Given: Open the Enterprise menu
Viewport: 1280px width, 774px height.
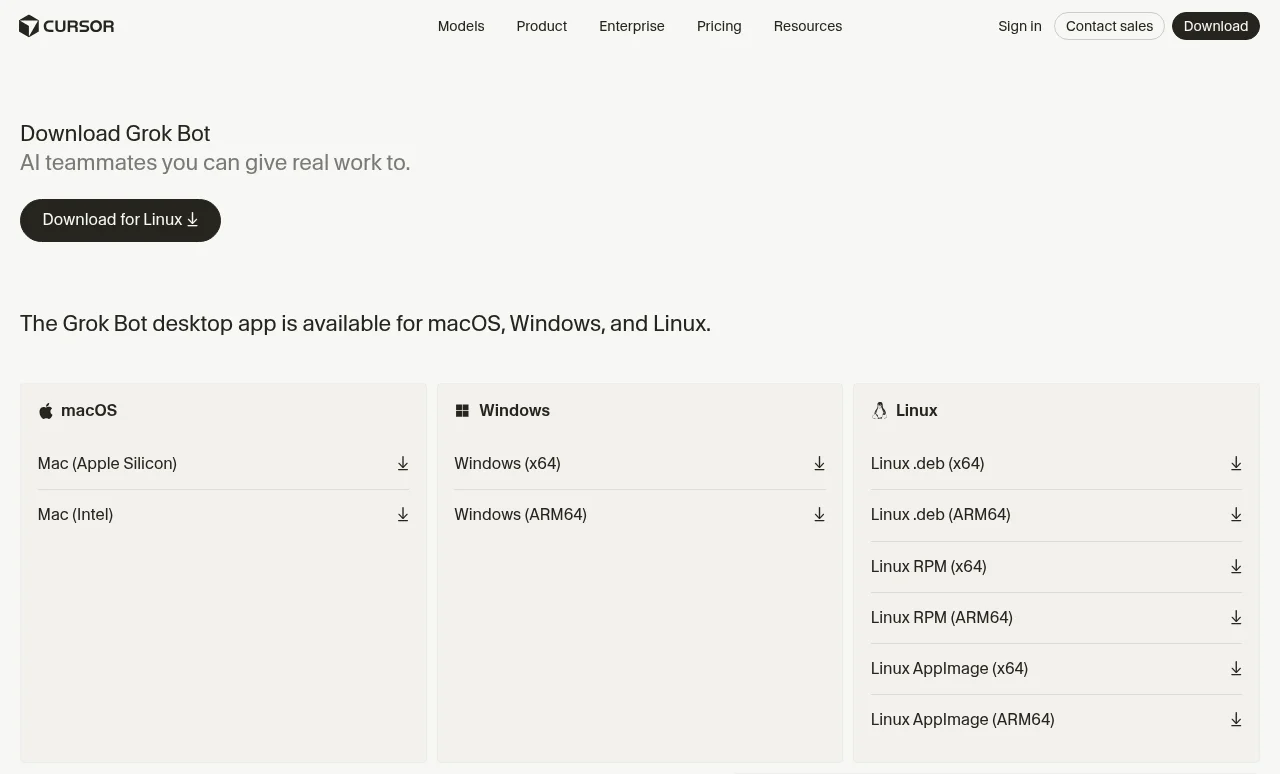Looking at the screenshot, I should click(x=632, y=26).
